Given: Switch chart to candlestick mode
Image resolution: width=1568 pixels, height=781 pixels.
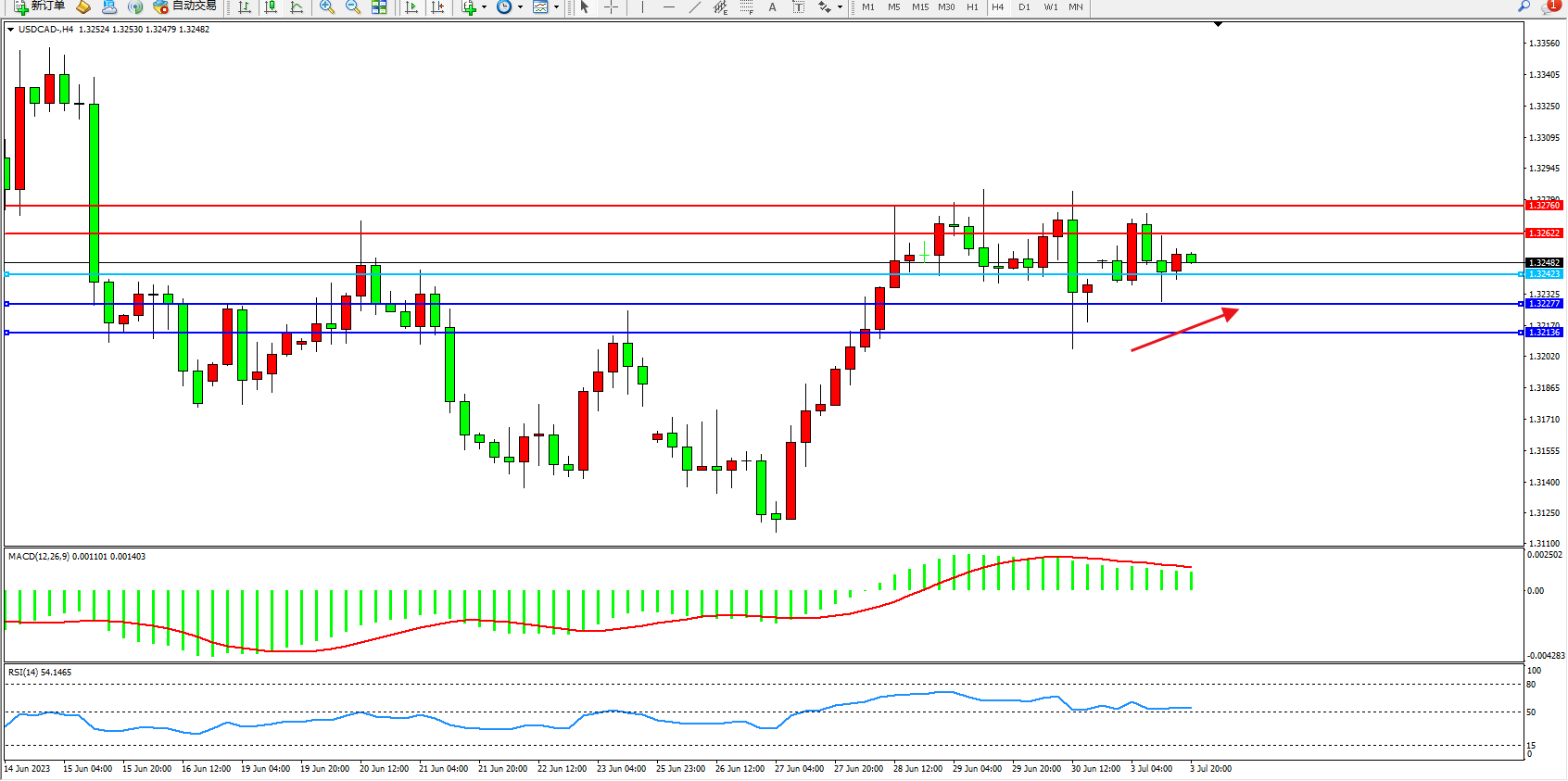Looking at the screenshot, I should tap(271, 7).
